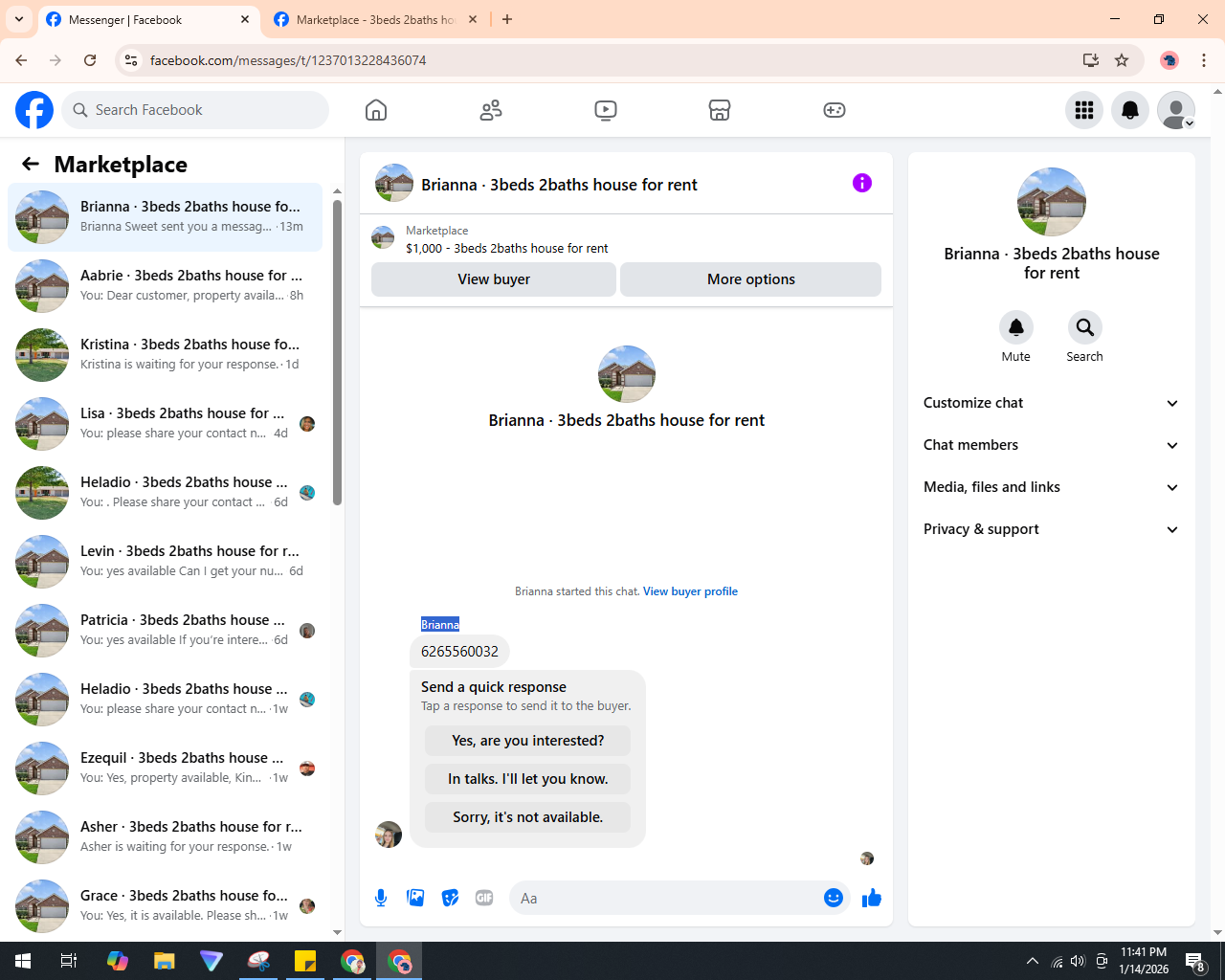This screenshot has height=980, width=1225.
Task: Show hidden system tray icons
Action: tap(1032, 961)
